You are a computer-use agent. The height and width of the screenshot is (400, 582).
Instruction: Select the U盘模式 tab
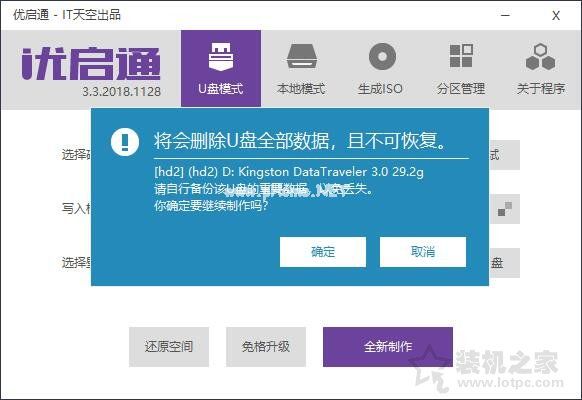[x=221, y=68]
